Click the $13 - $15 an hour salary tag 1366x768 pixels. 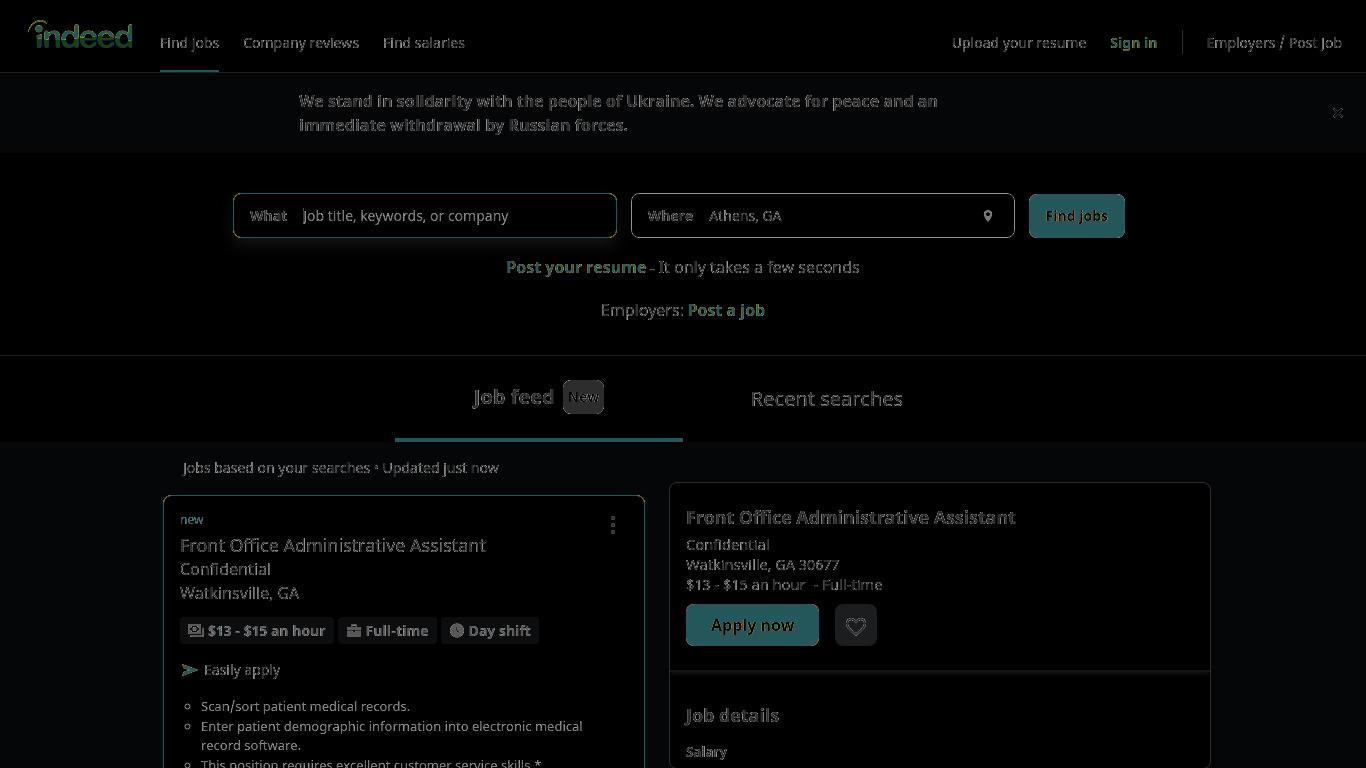[257, 631]
